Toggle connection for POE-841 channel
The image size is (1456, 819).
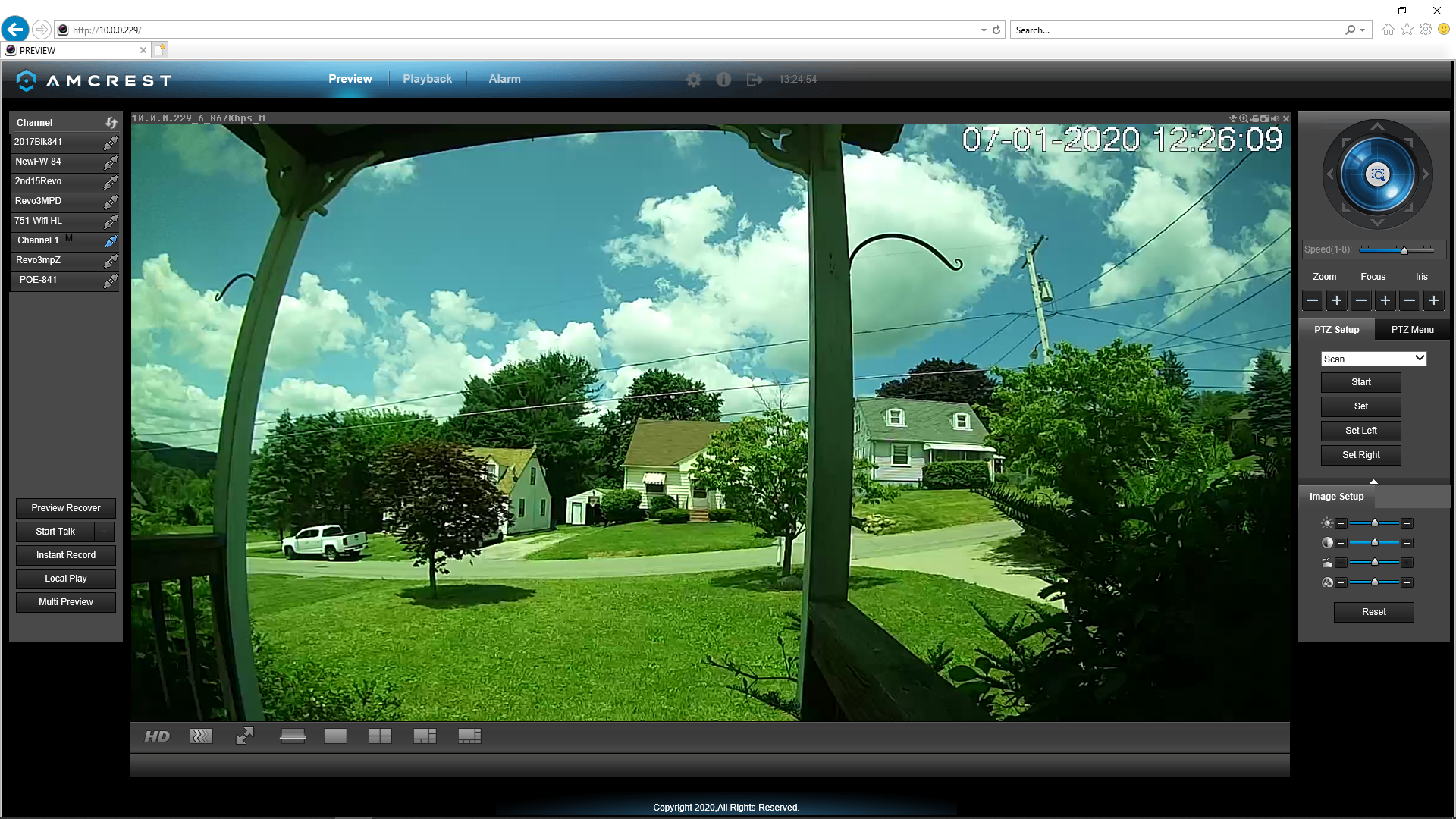111,281
